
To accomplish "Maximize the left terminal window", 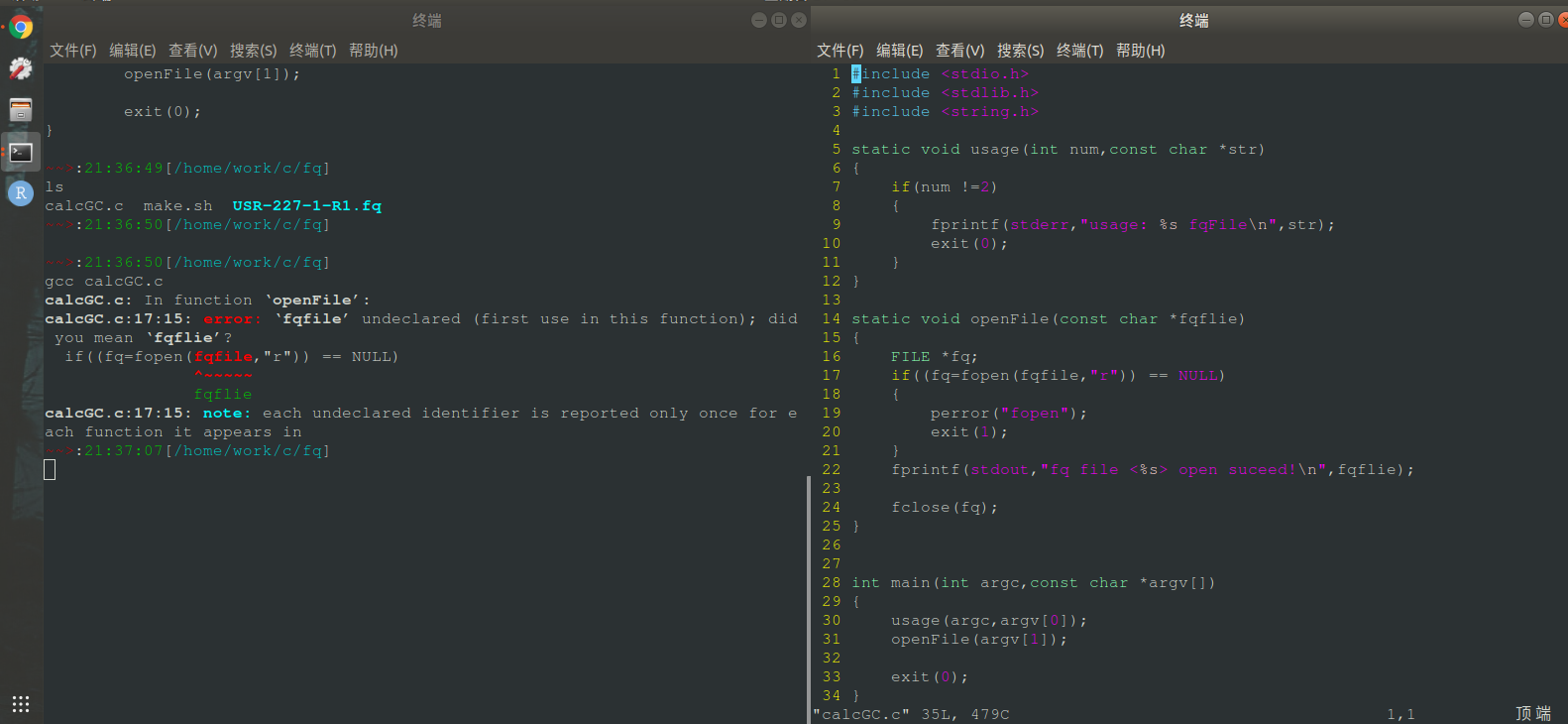I will click(x=779, y=20).
